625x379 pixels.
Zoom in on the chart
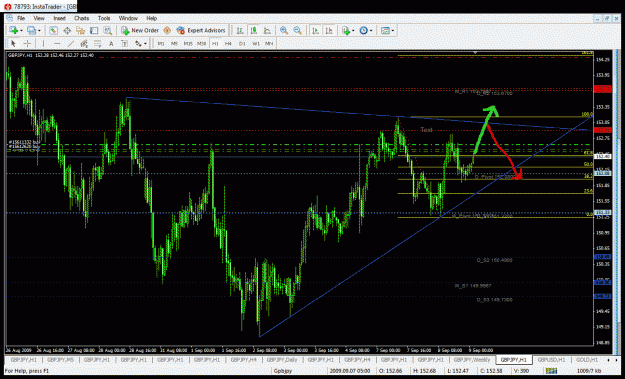[x=284, y=30]
